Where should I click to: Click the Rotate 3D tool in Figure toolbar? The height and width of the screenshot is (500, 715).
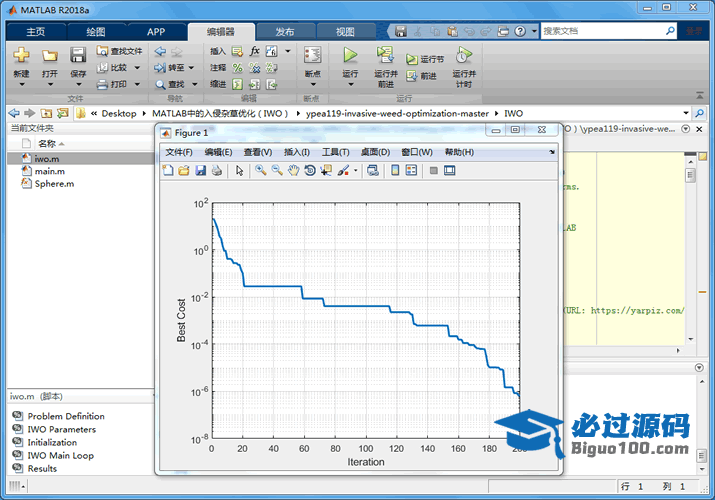pos(310,171)
